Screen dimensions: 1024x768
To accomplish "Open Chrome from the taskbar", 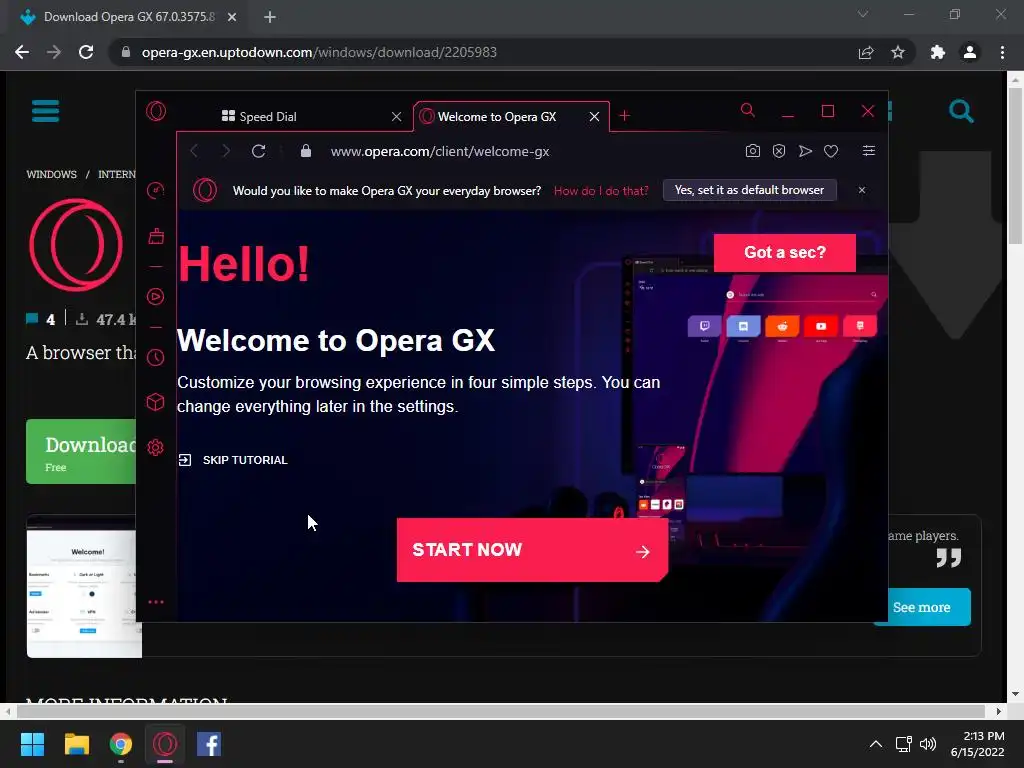I will tap(121, 744).
